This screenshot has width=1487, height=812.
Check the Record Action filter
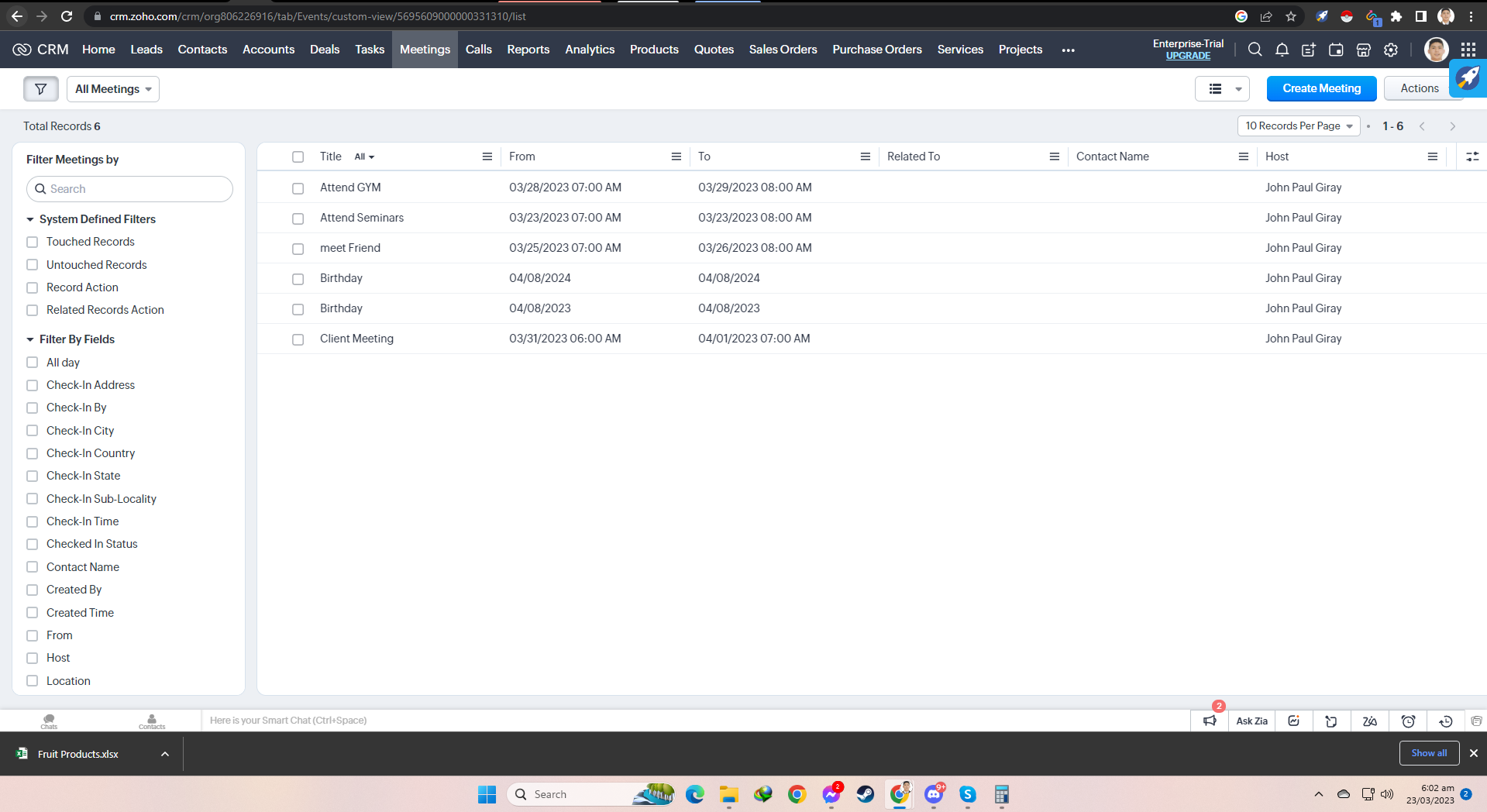point(33,287)
